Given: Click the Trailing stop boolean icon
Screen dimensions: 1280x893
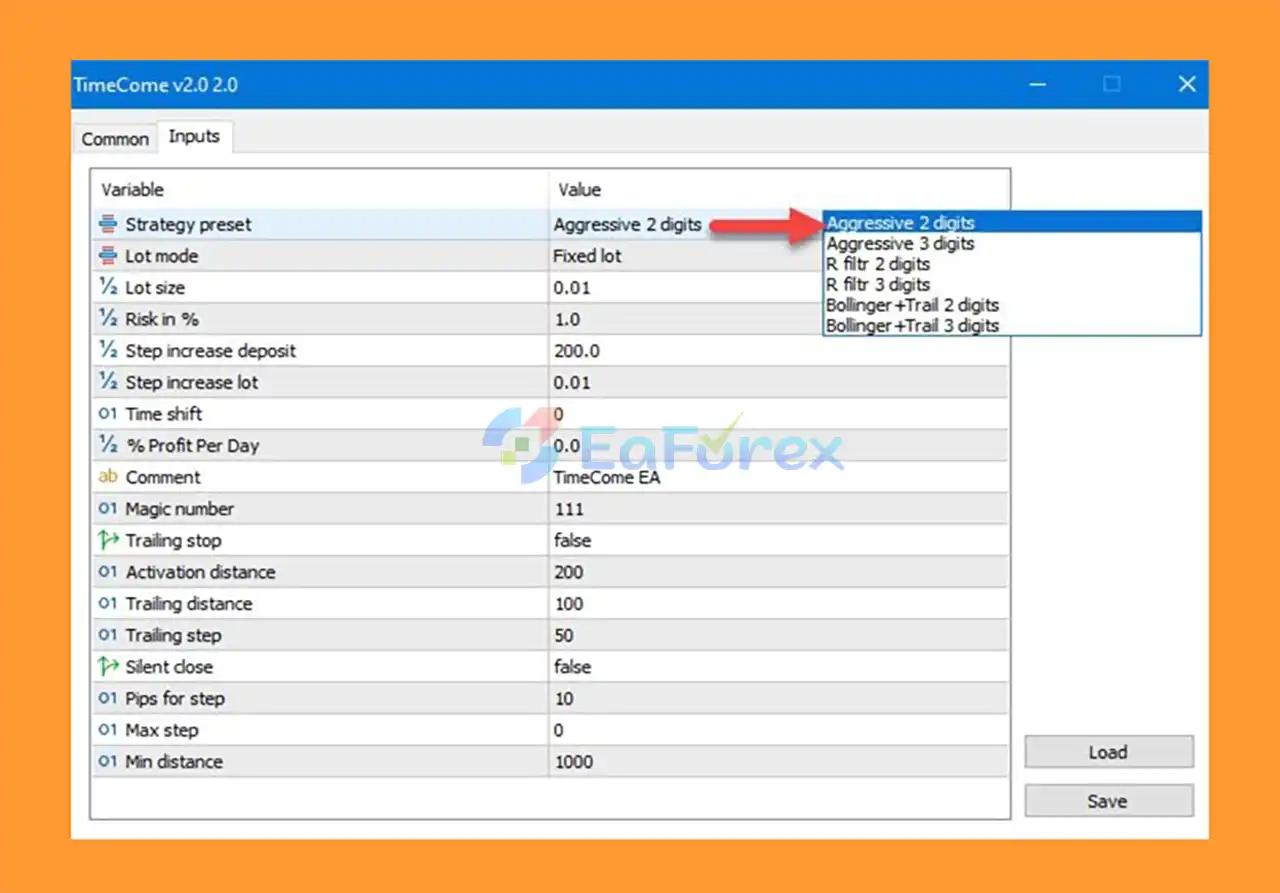Looking at the screenshot, I should 108,540.
